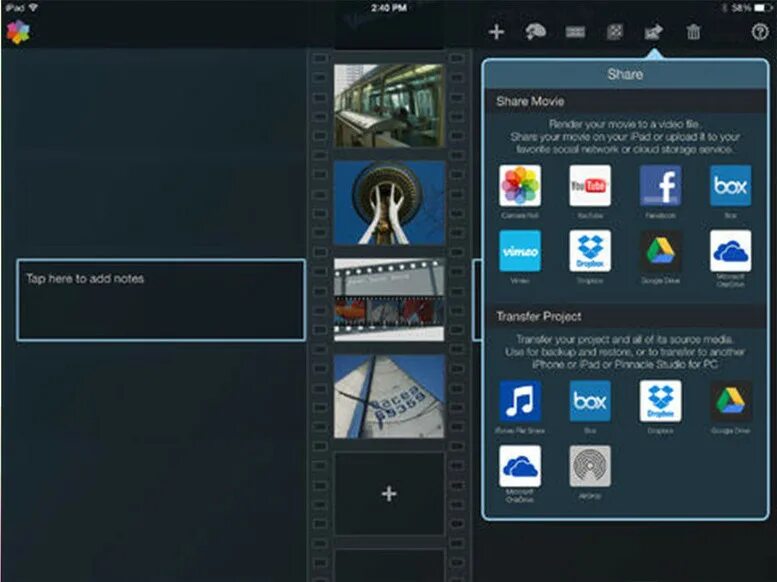Transfer project to Box
777x582 pixels.
tap(590, 401)
